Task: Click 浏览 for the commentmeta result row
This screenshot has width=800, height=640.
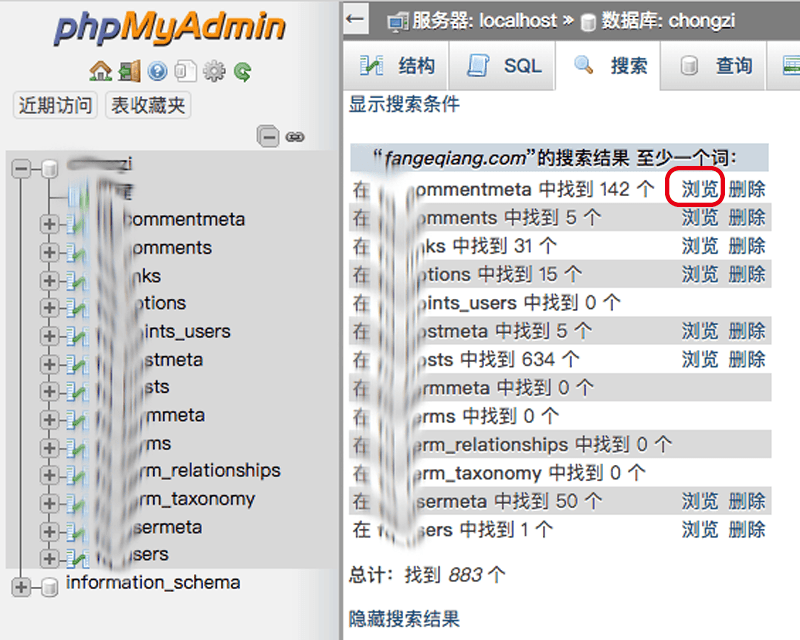Action: coord(700,189)
